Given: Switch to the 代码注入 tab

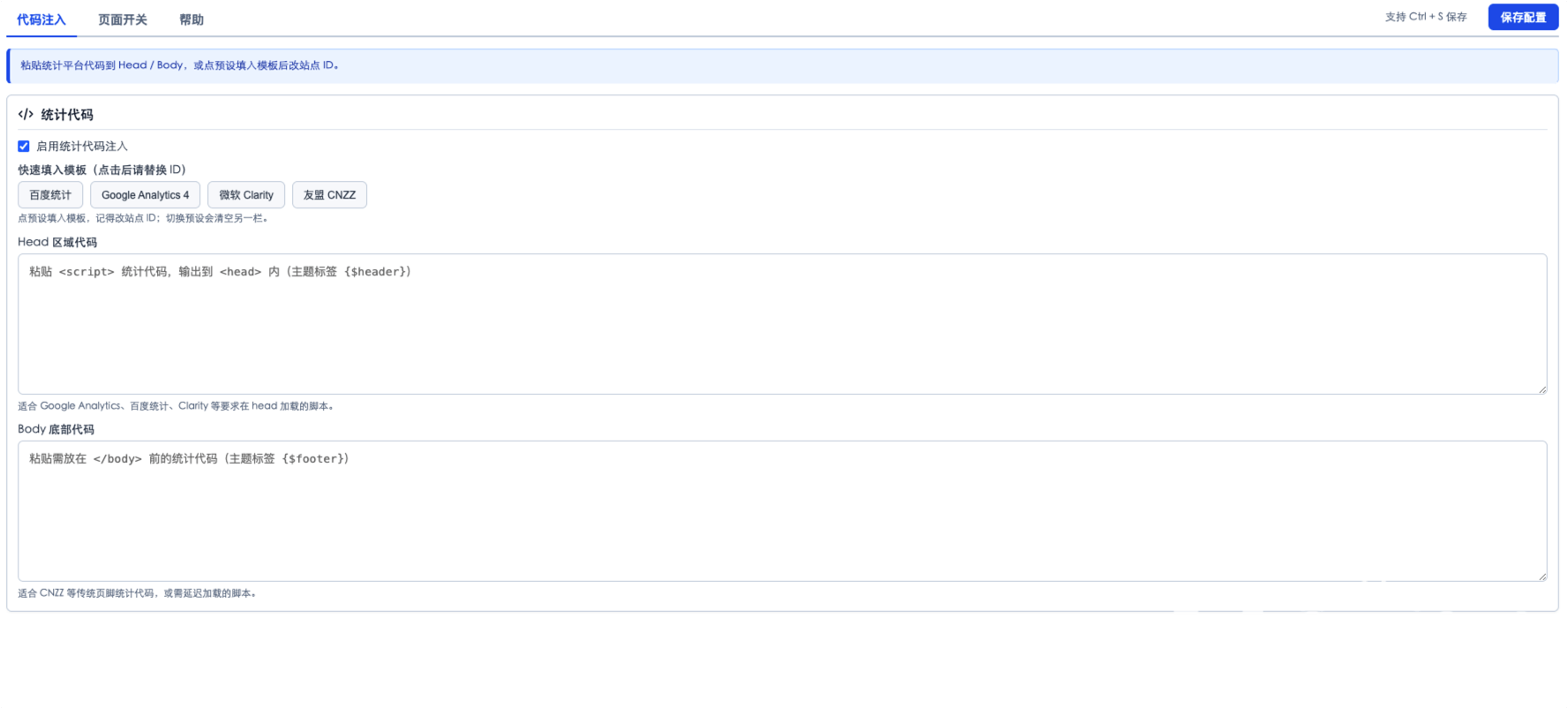Looking at the screenshot, I should coord(41,19).
